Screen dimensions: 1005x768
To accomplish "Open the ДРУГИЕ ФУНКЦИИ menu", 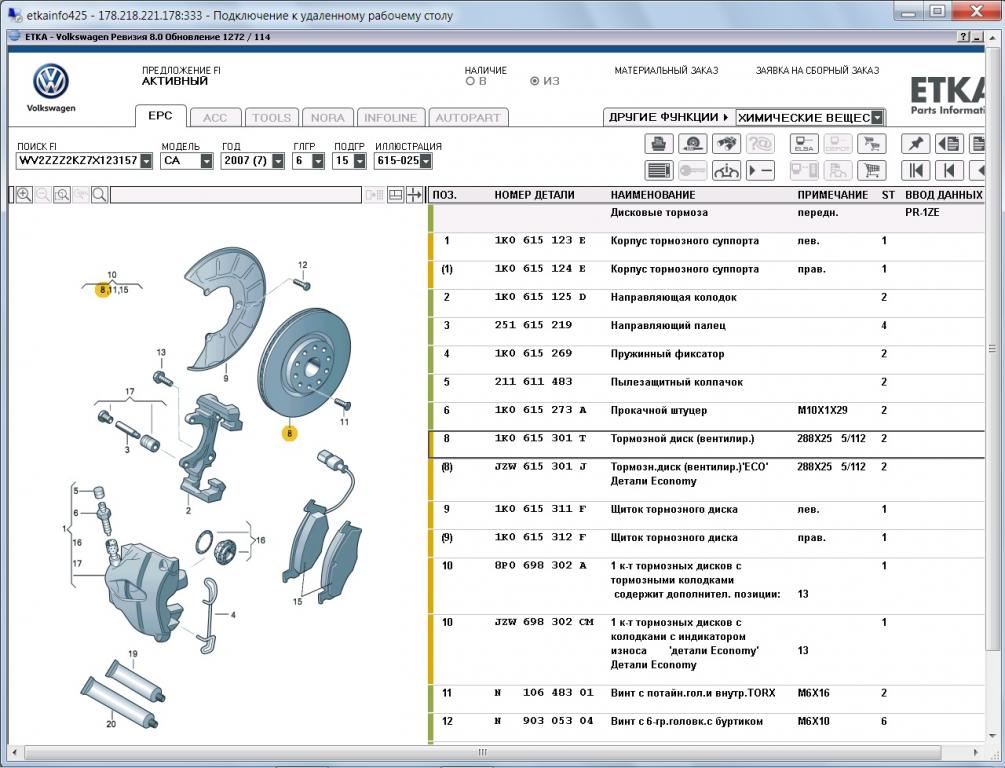I will pyautogui.click(x=669, y=117).
